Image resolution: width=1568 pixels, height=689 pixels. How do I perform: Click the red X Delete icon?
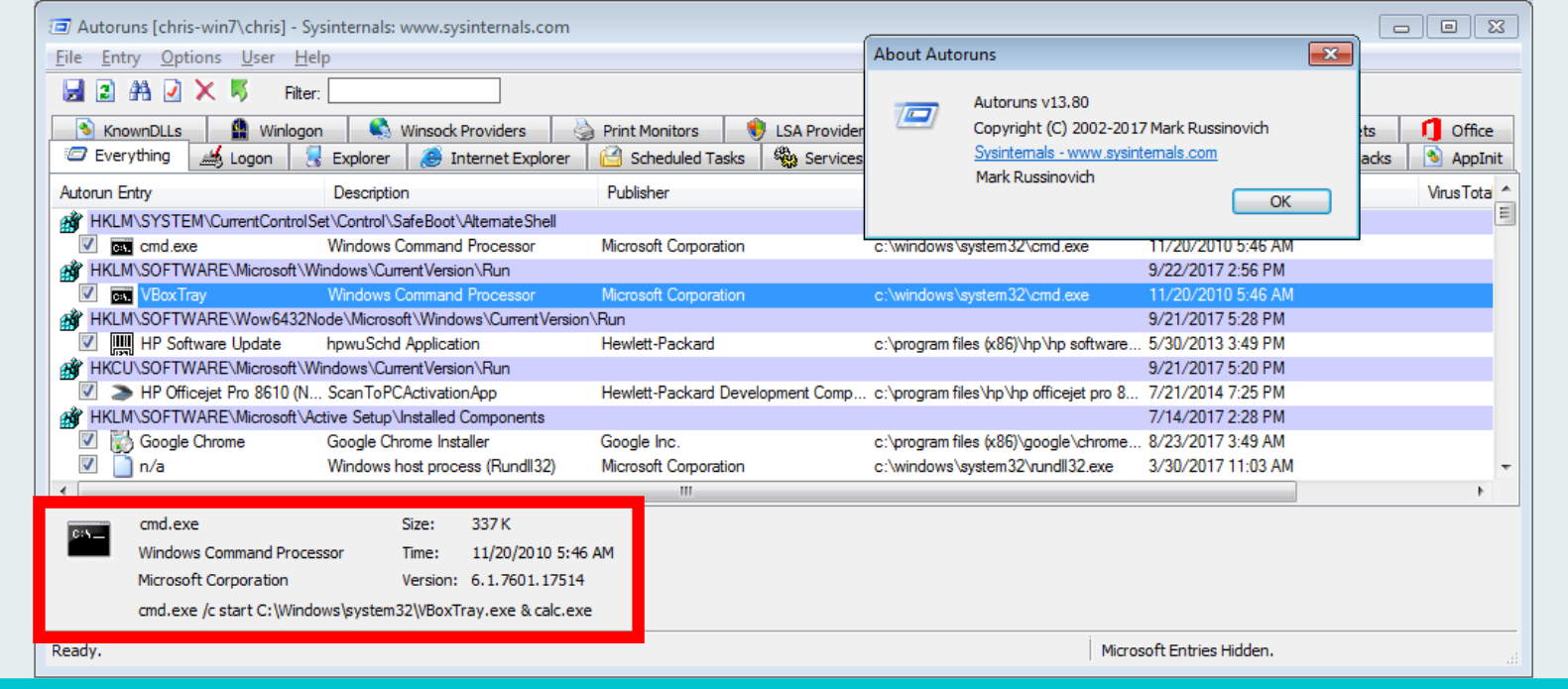[x=205, y=91]
